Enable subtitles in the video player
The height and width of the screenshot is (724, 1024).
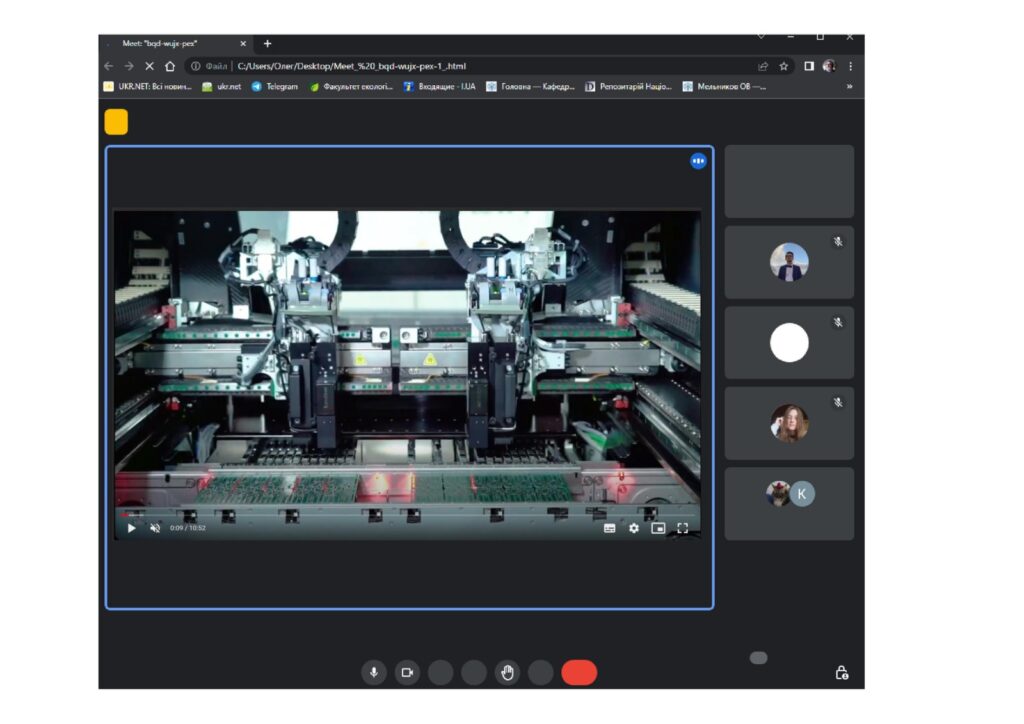(609, 528)
